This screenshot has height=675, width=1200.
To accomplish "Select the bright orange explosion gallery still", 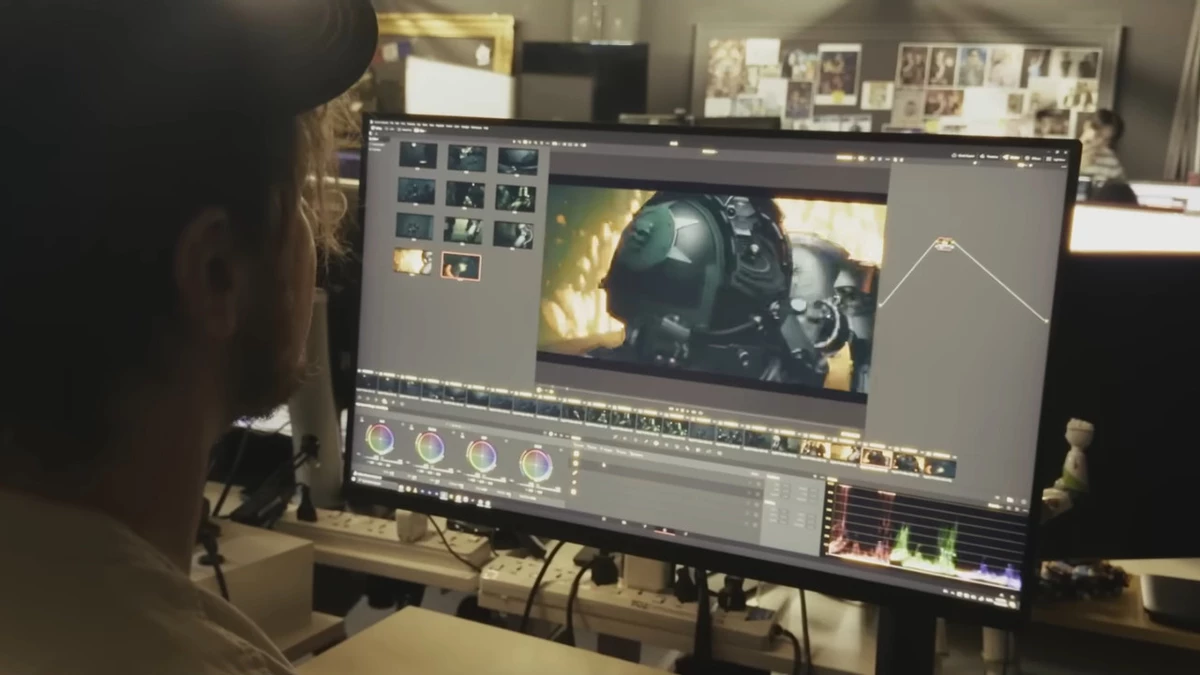I will 412,261.
